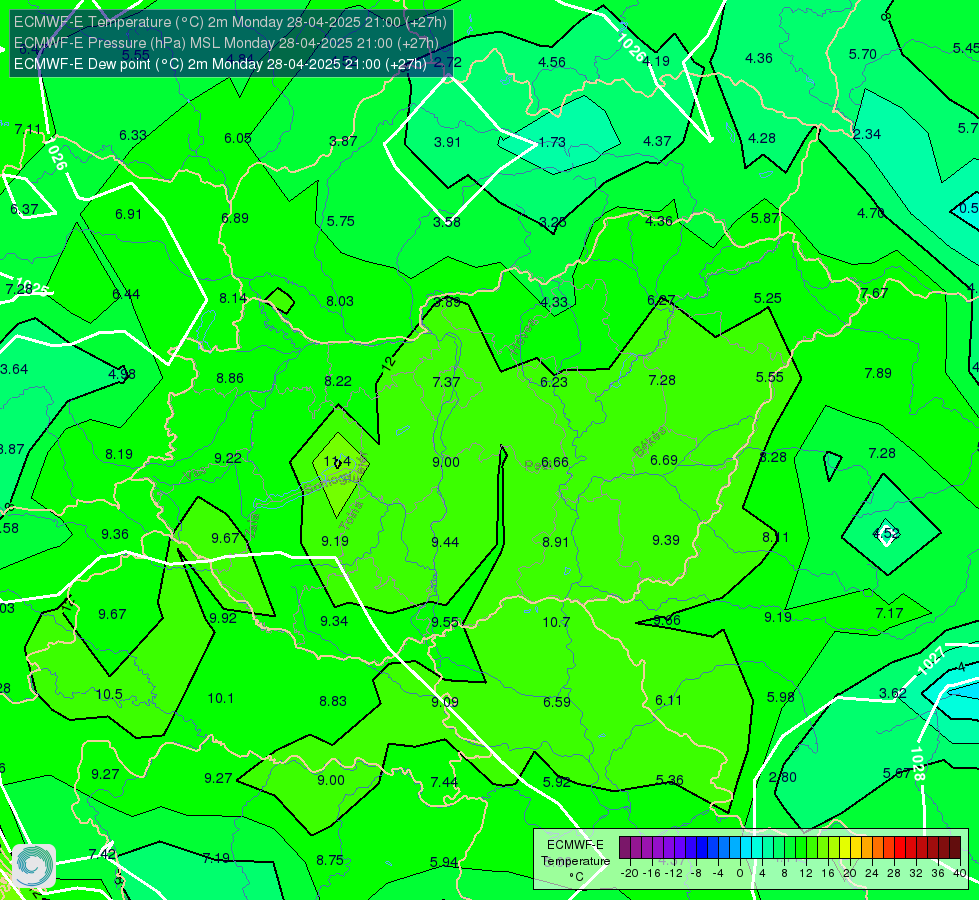Viewport: 979px width, 900px height.
Task: Click the map value '3.58'
Action: 447,222
